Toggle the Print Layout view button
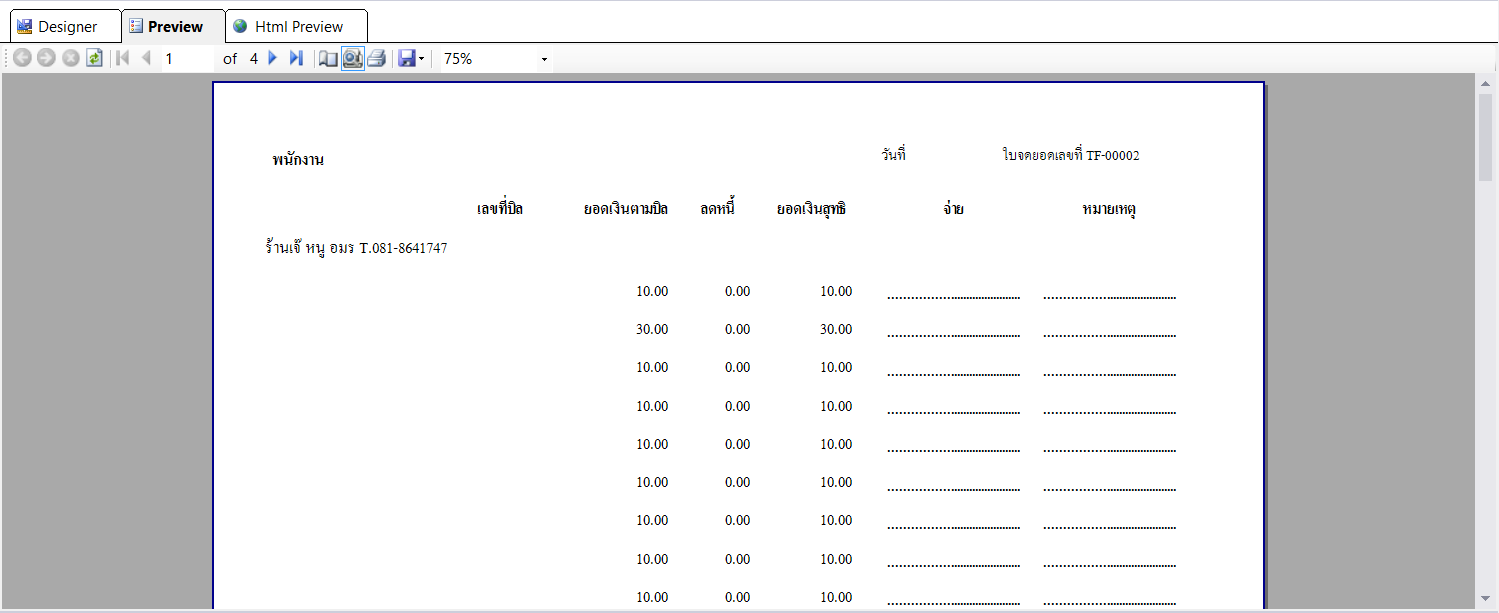The height and width of the screenshot is (613, 1499). (x=352, y=58)
